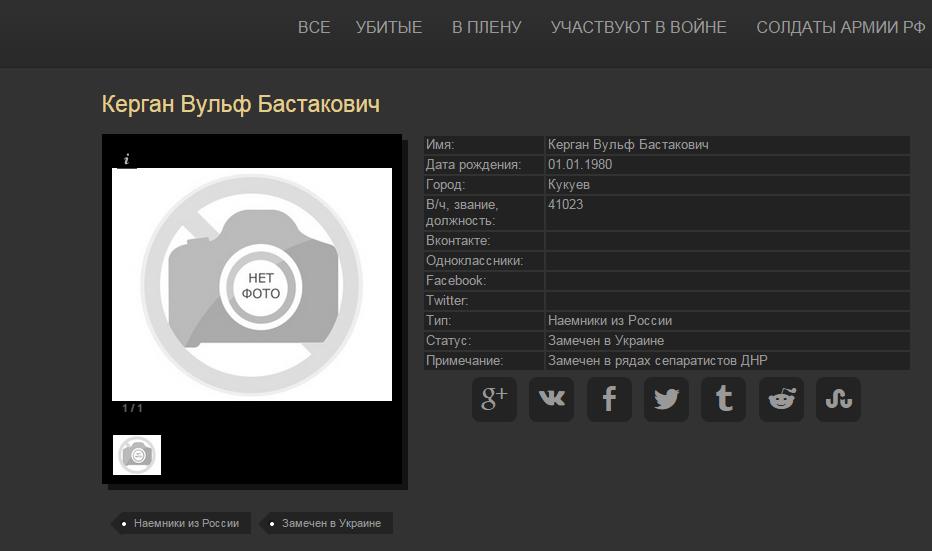The height and width of the screenshot is (551, 932).
Task: Select the small no-photo thumbnail
Action: click(x=137, y=455)
